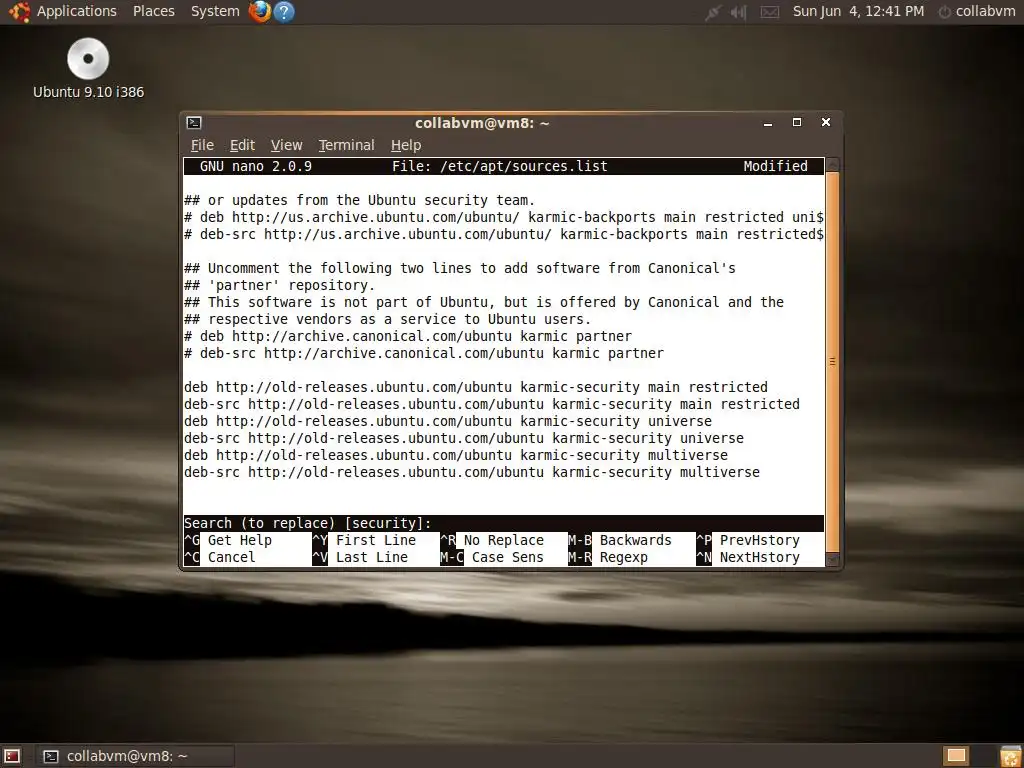Click the 'No Replace' shortcut label

(504, 540)
